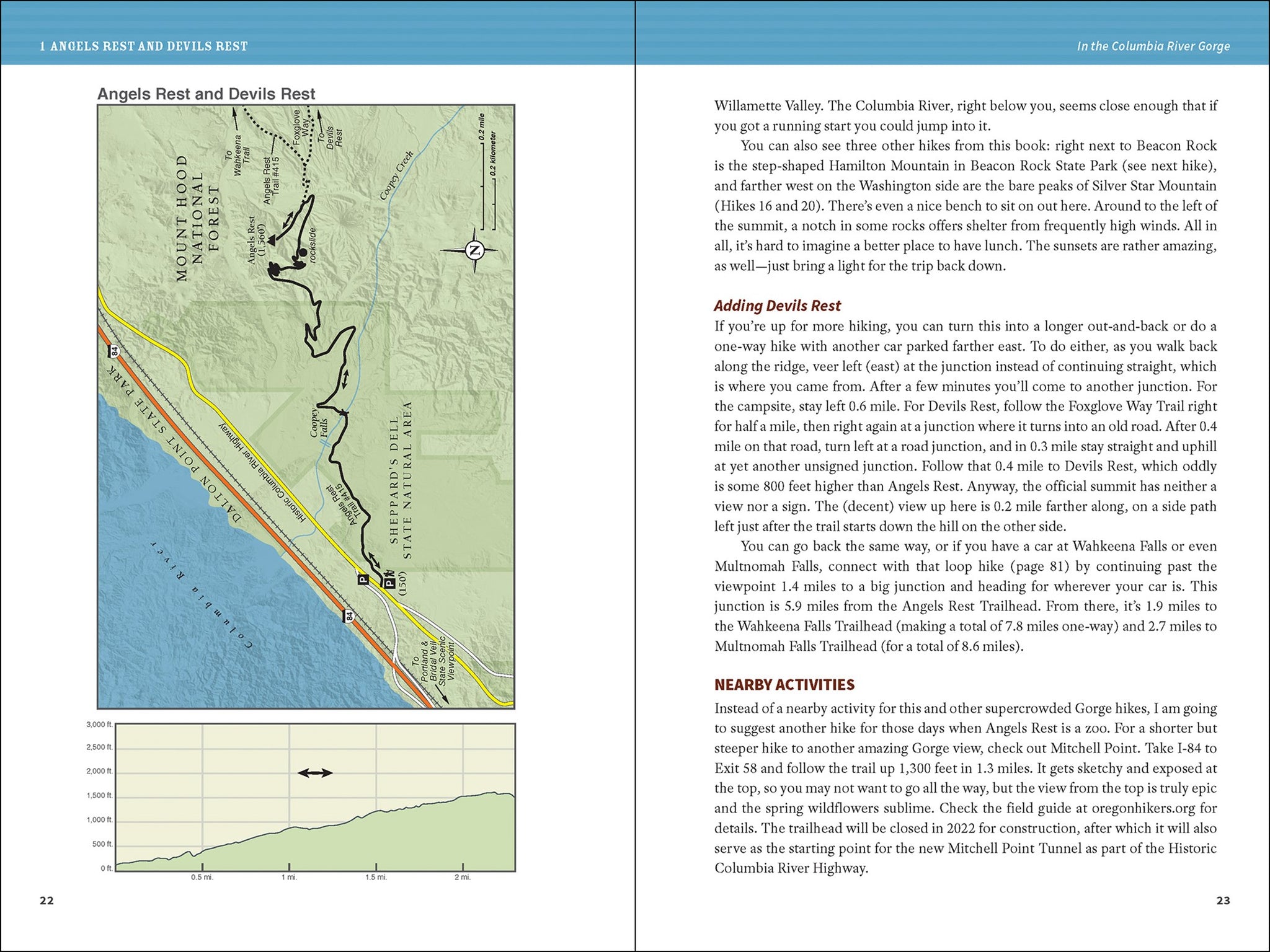Viewport: 1270px width, 952px height.
Task: Click page number 22
Action: pyautogui.click(x=47, y=901)
